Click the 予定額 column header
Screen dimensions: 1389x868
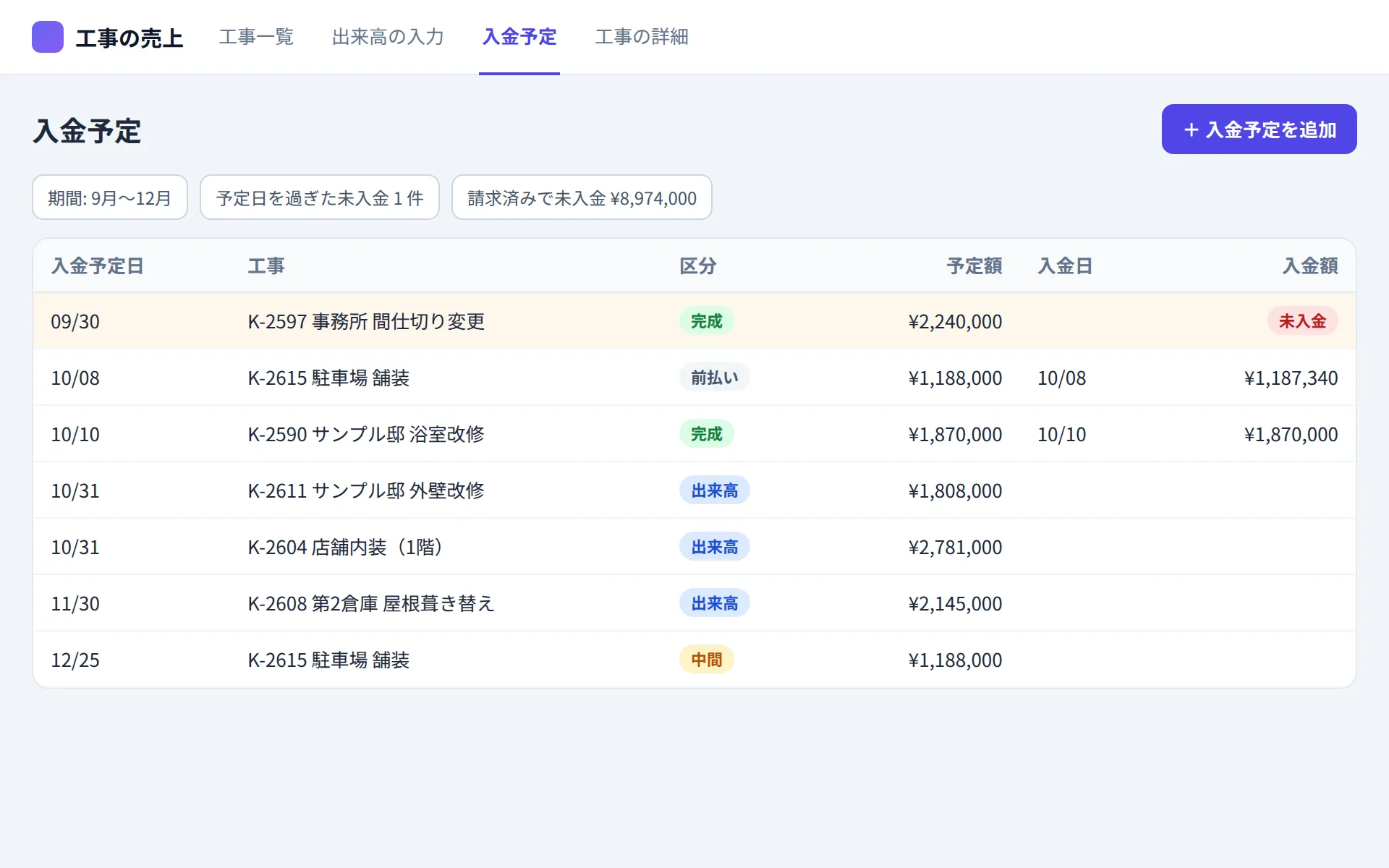[x=974, y=266]
